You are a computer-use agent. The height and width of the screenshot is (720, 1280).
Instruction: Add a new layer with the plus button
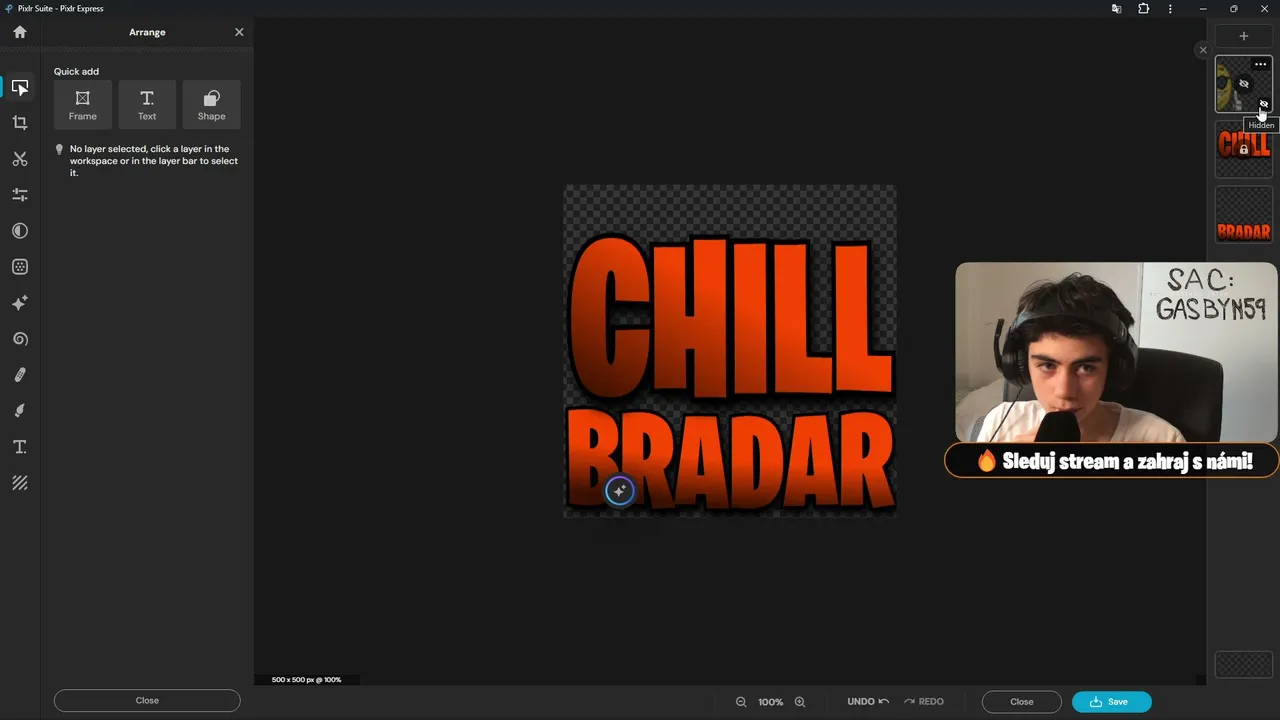[1244, 36]
